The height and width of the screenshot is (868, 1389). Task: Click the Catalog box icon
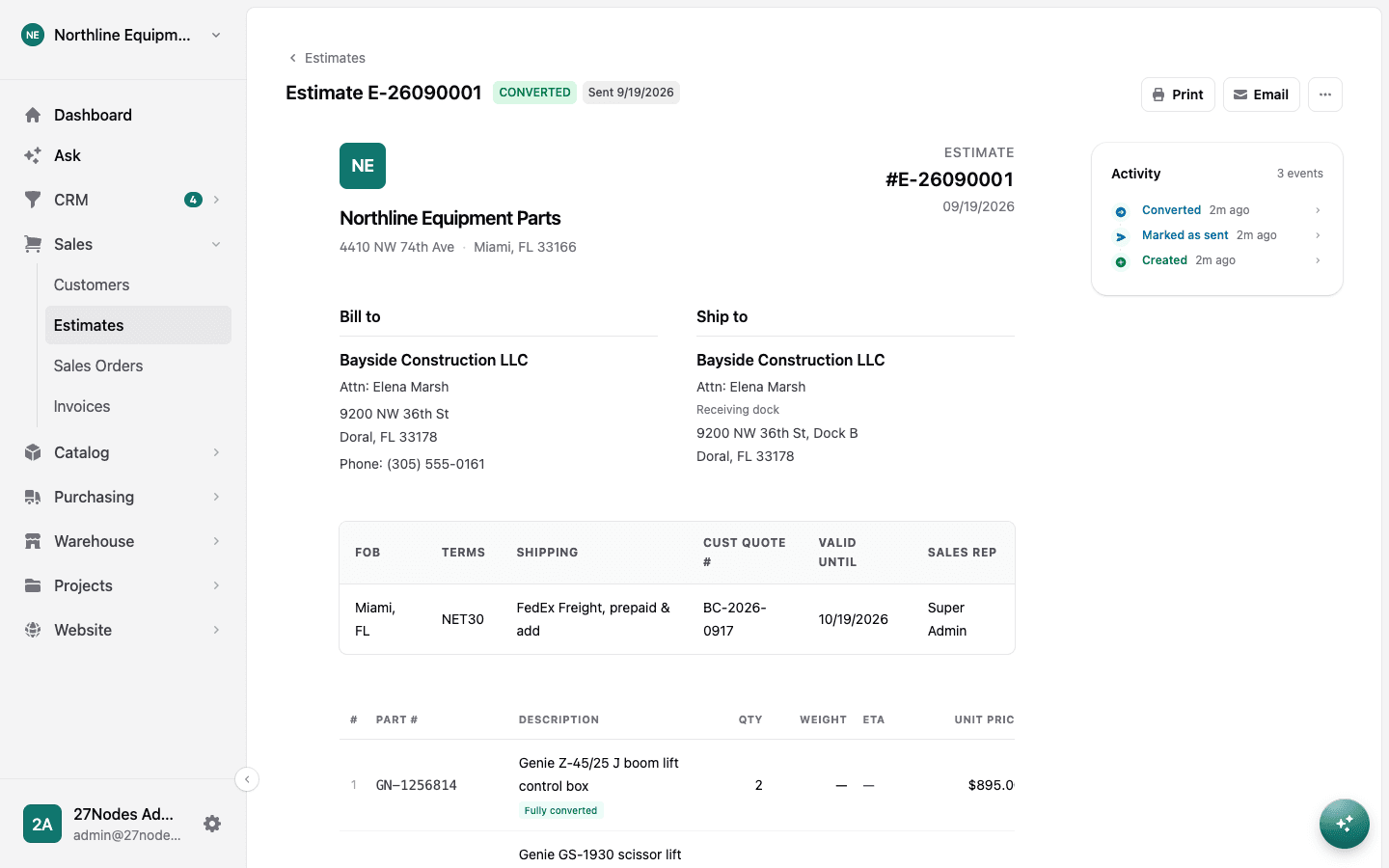click(33, 452)
